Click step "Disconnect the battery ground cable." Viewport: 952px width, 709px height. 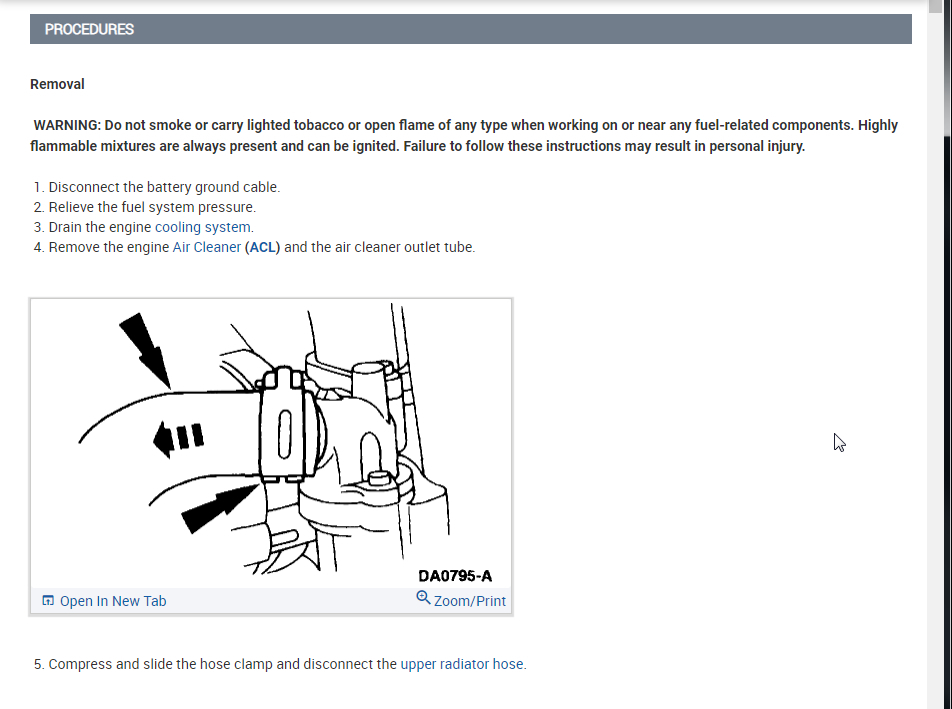pyautogui.click(x=164, y=187)
